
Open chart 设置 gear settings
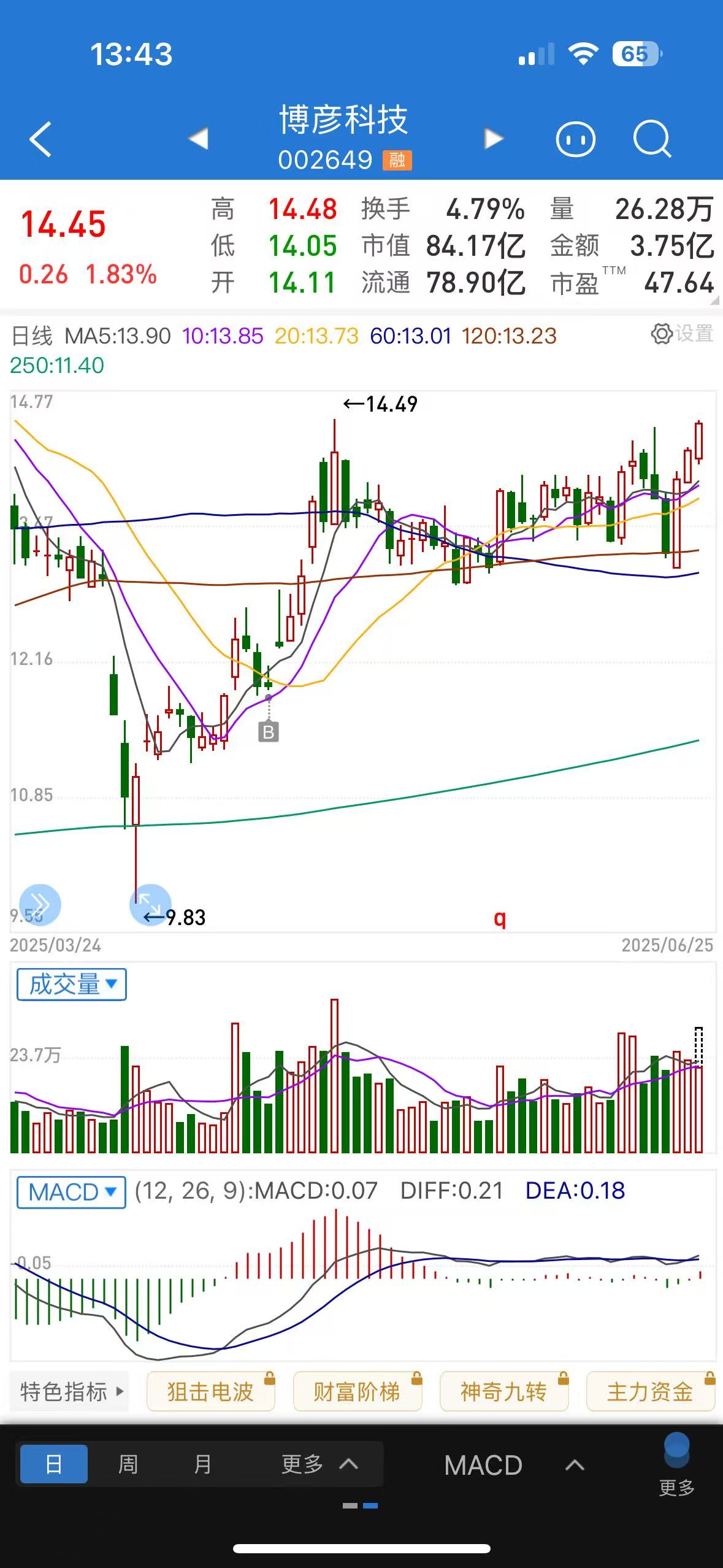tap(682, 334)
